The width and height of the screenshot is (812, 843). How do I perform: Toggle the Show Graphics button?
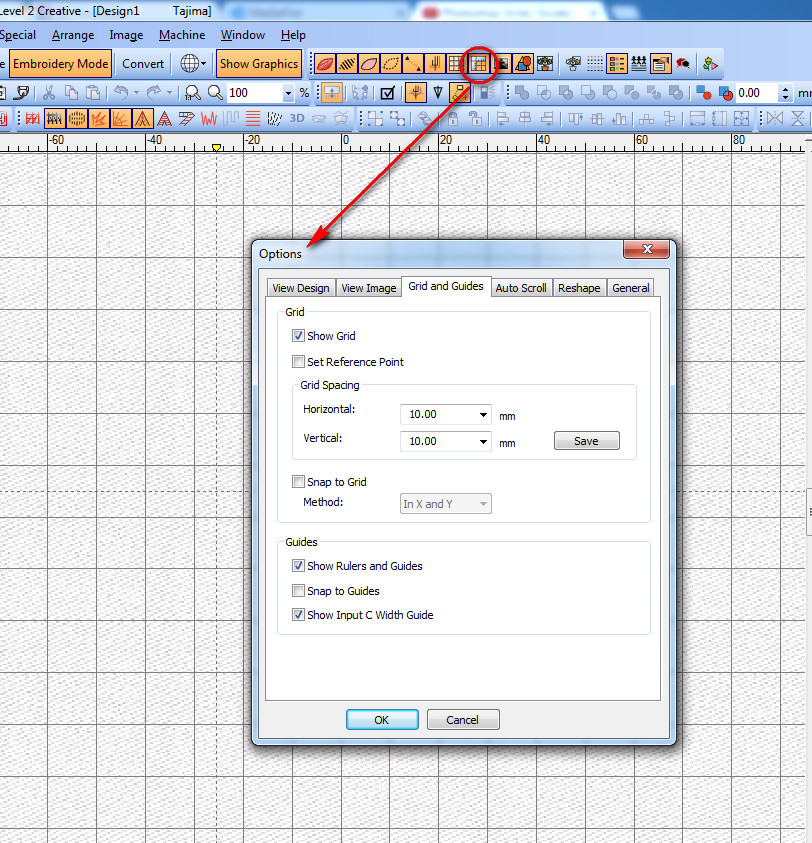259,63
